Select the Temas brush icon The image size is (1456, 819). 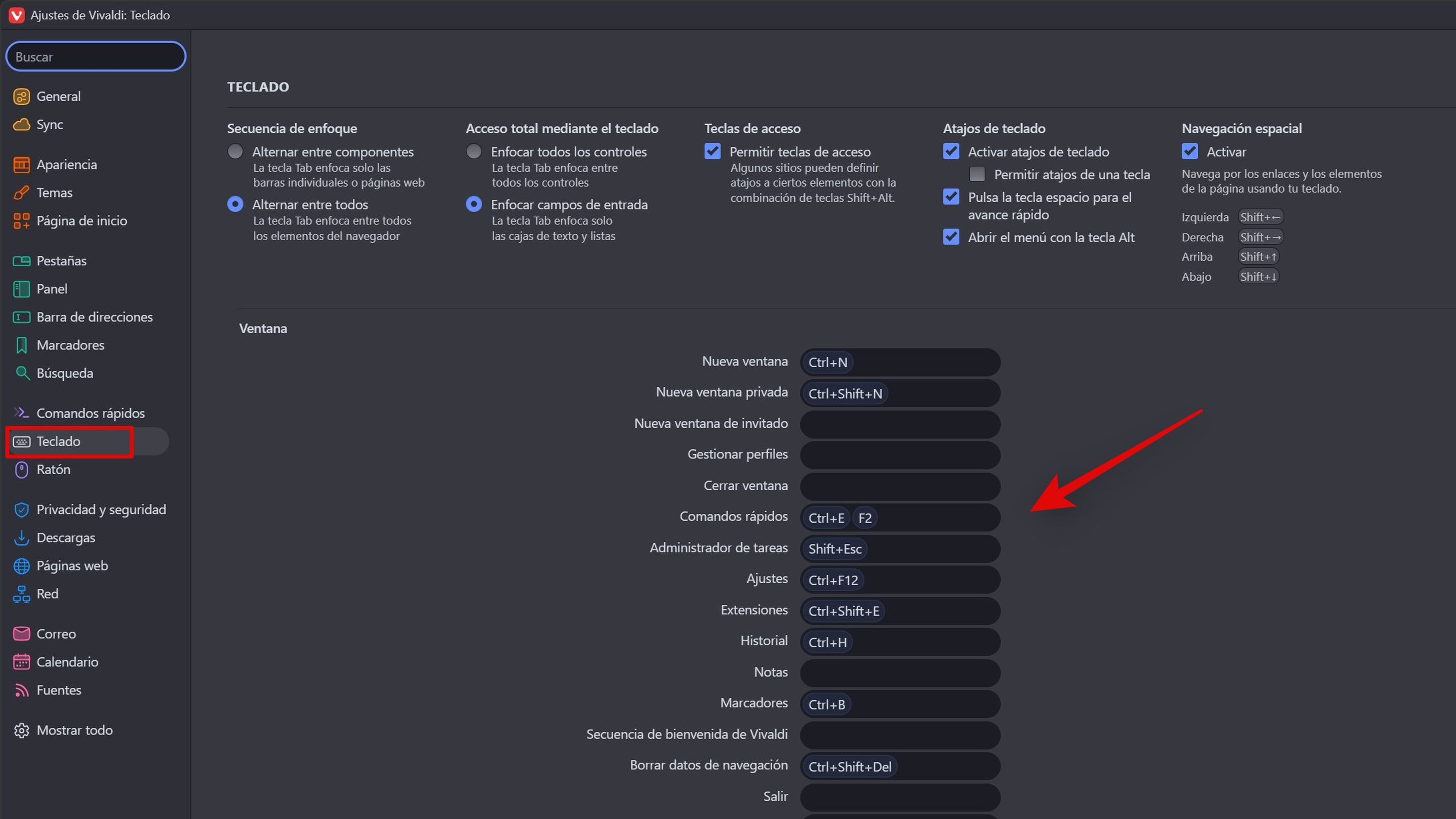tap(22, 193)
